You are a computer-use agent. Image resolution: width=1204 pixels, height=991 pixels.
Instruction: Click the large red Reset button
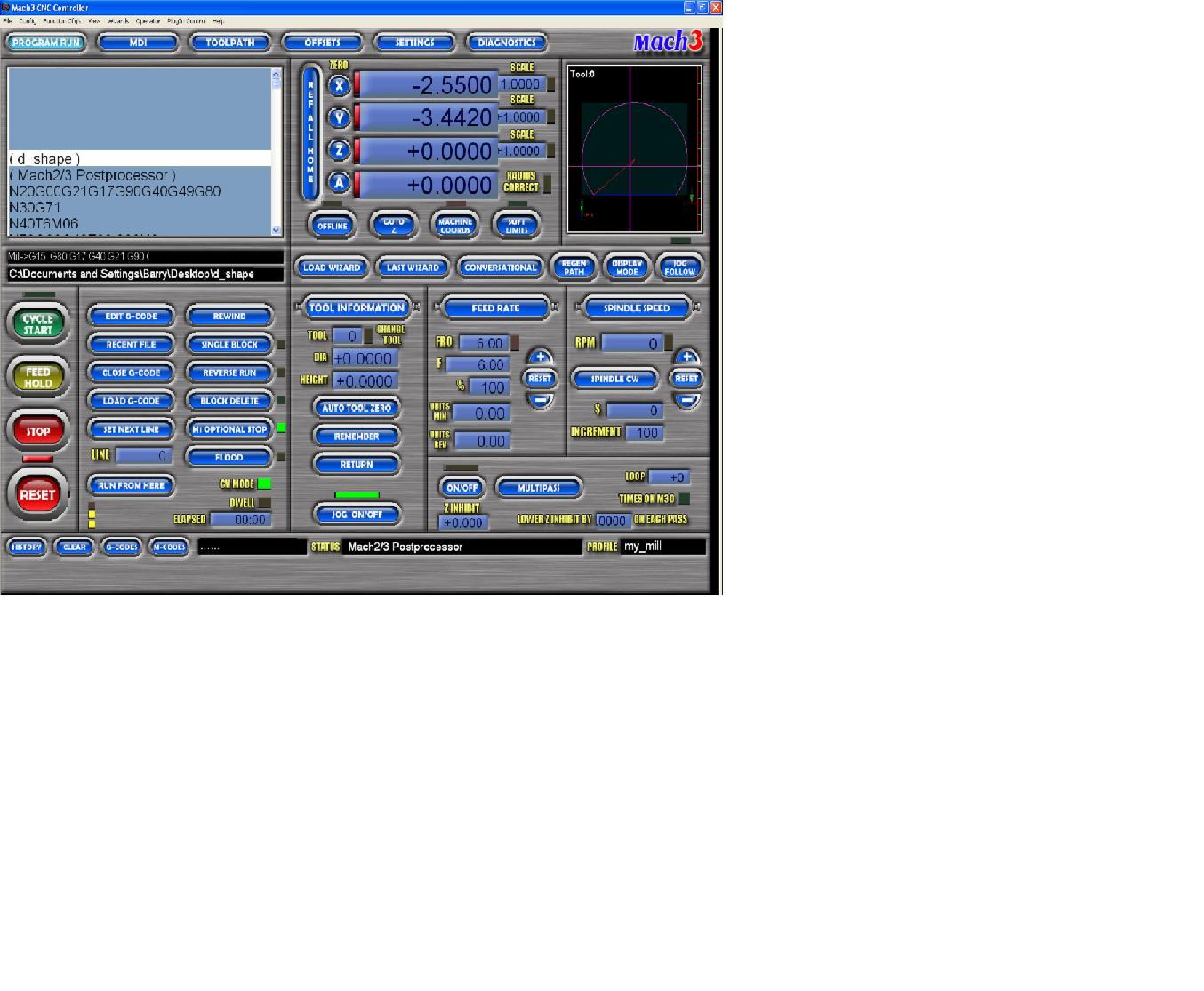click(x=37, y=494)
